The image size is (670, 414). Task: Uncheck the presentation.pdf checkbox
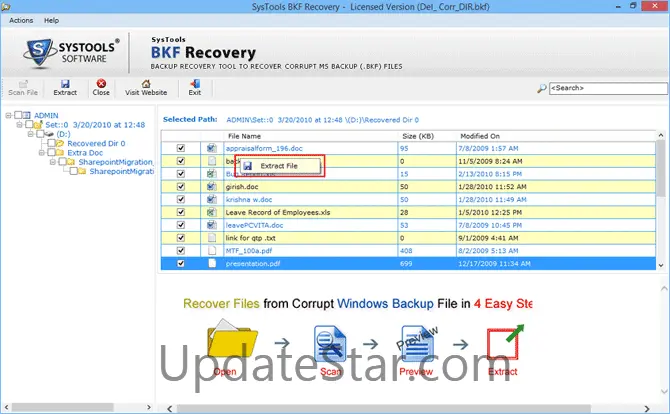click(x=181, y=264)
